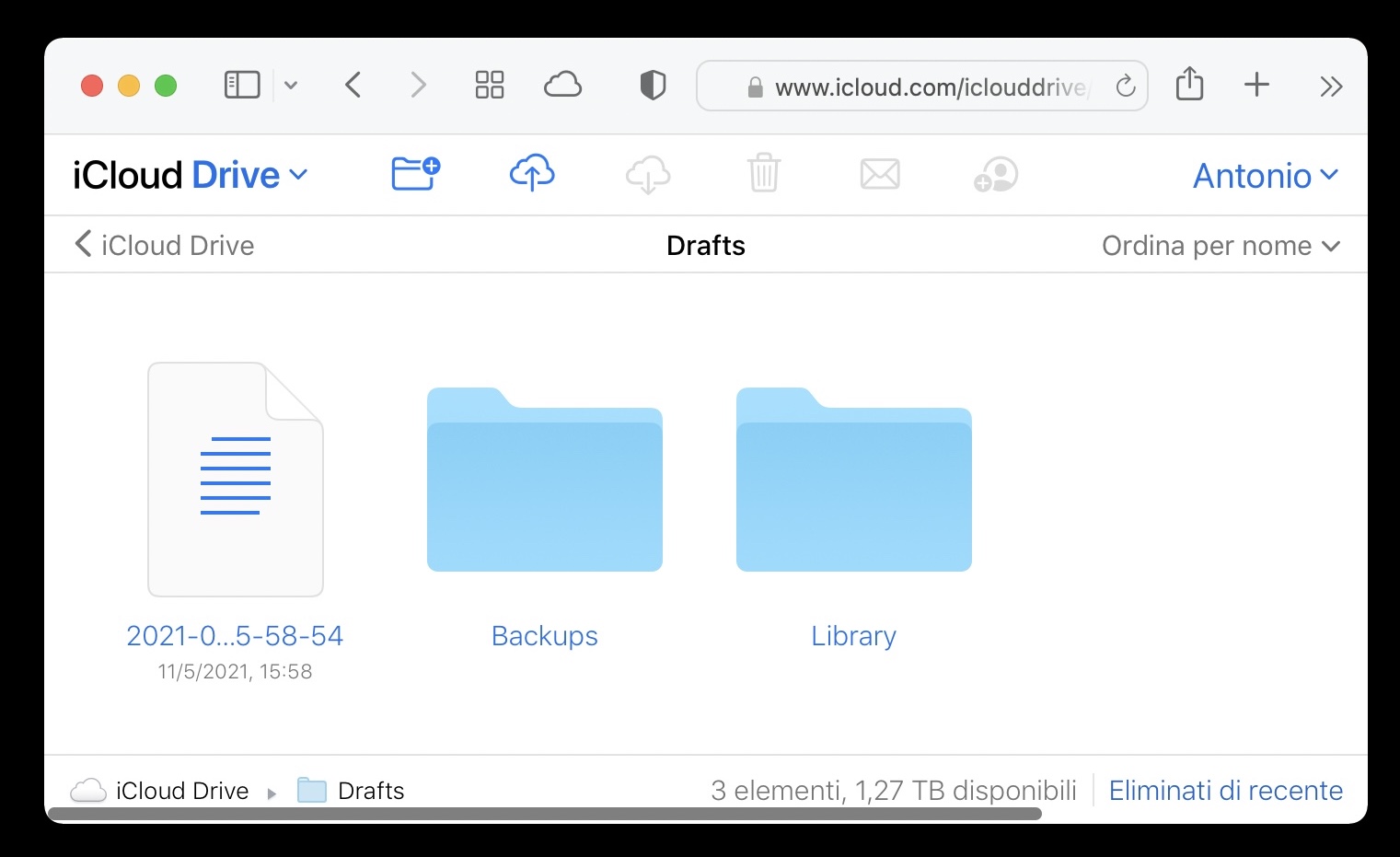Go back to iCloud Drive folder

[164, 246]
